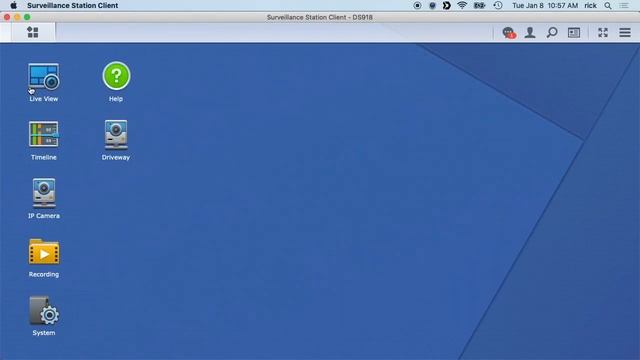
Task: Click the search magnifier in toolbar
Action: pyautogui.click(x=552, y=32)
